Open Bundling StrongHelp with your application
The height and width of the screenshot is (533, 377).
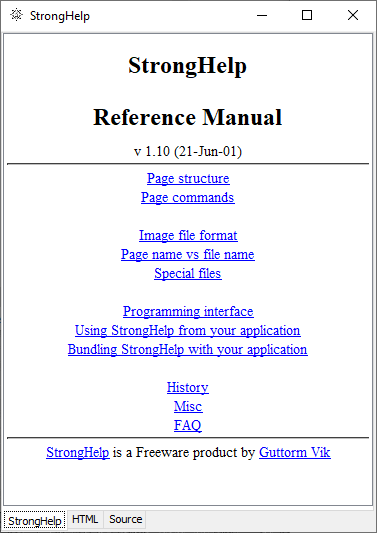[x=188, y=349]
